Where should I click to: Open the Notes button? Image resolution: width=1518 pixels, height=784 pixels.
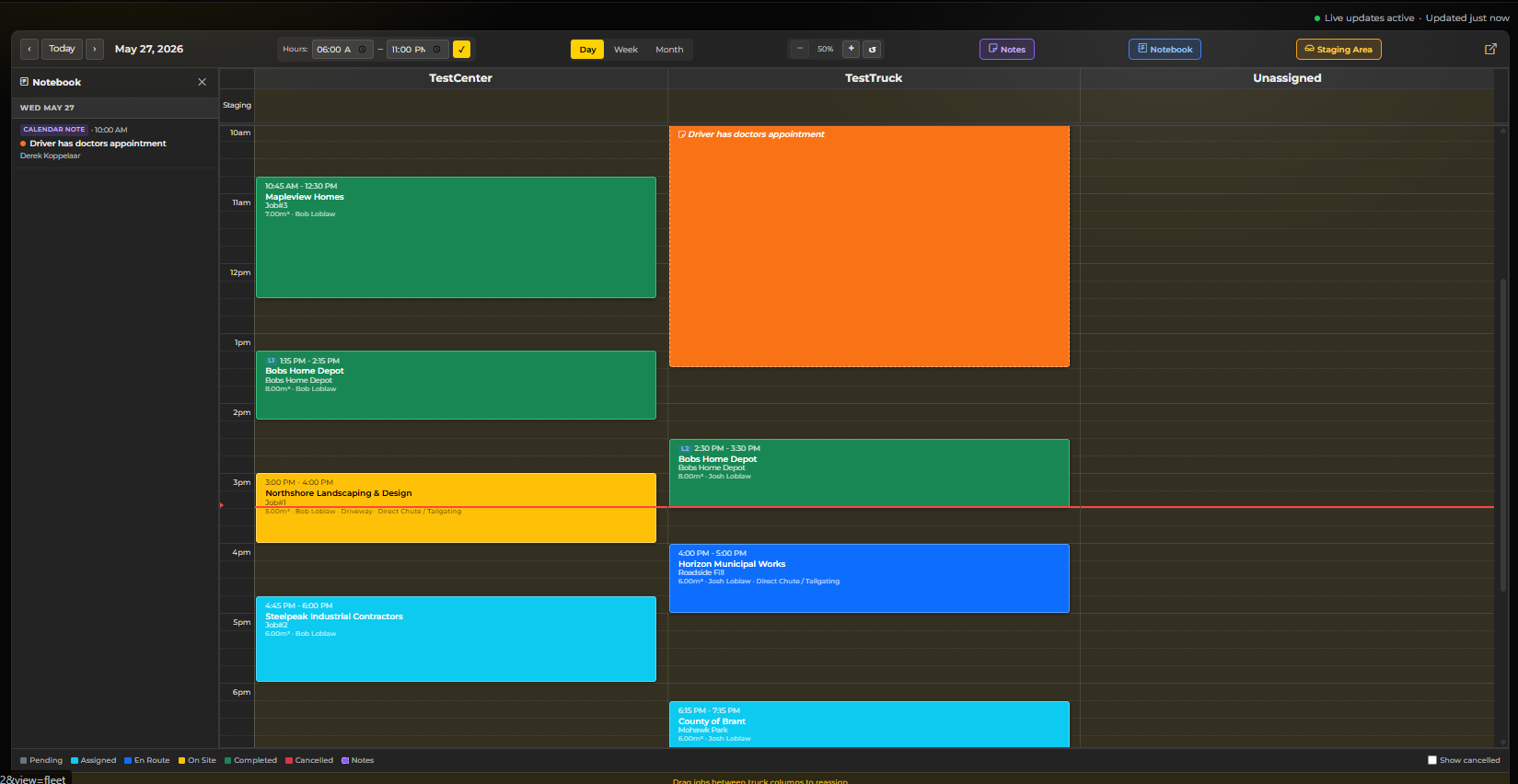[1007, 50]
